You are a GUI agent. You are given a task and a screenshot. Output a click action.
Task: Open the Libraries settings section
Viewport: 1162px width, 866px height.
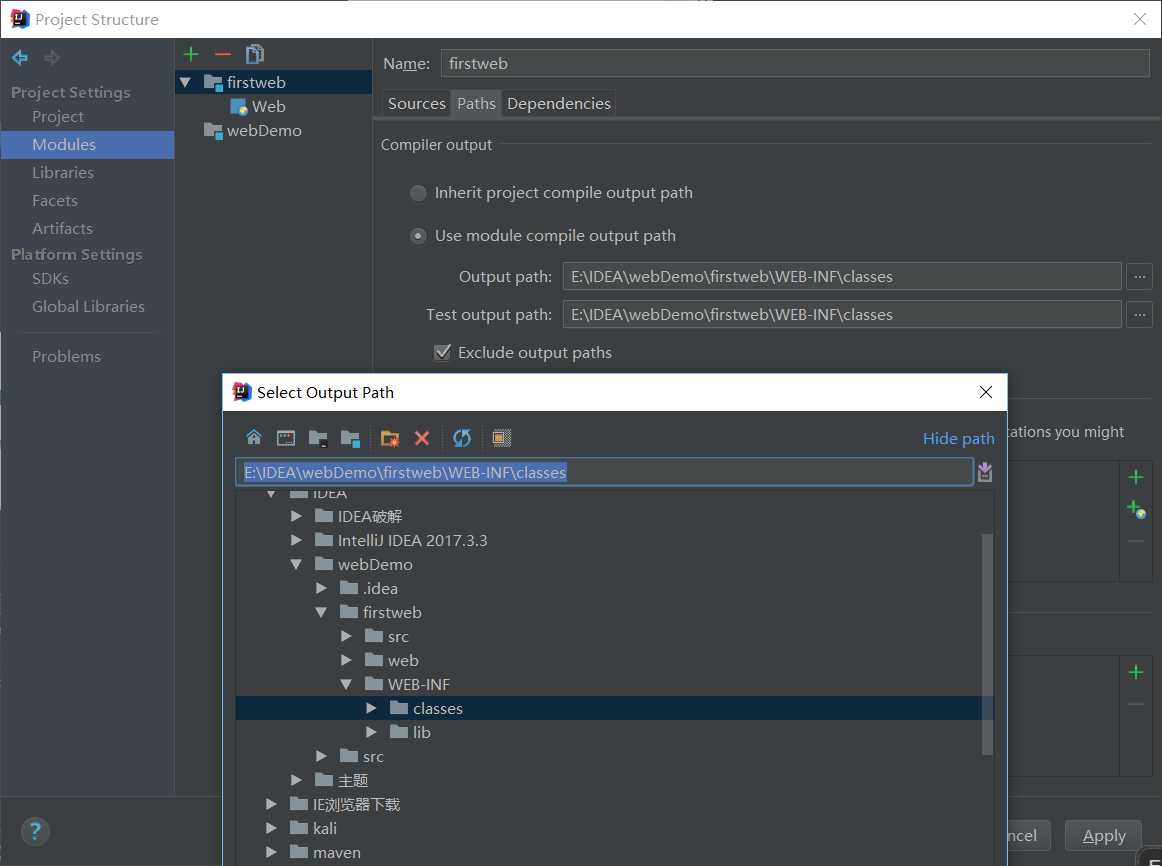63,173
